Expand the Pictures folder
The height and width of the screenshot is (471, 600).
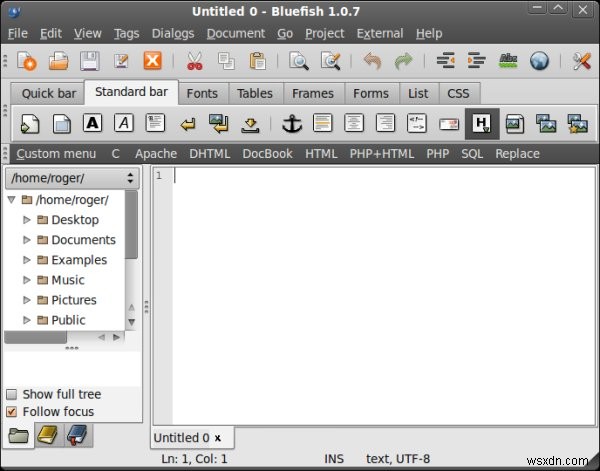27,300
